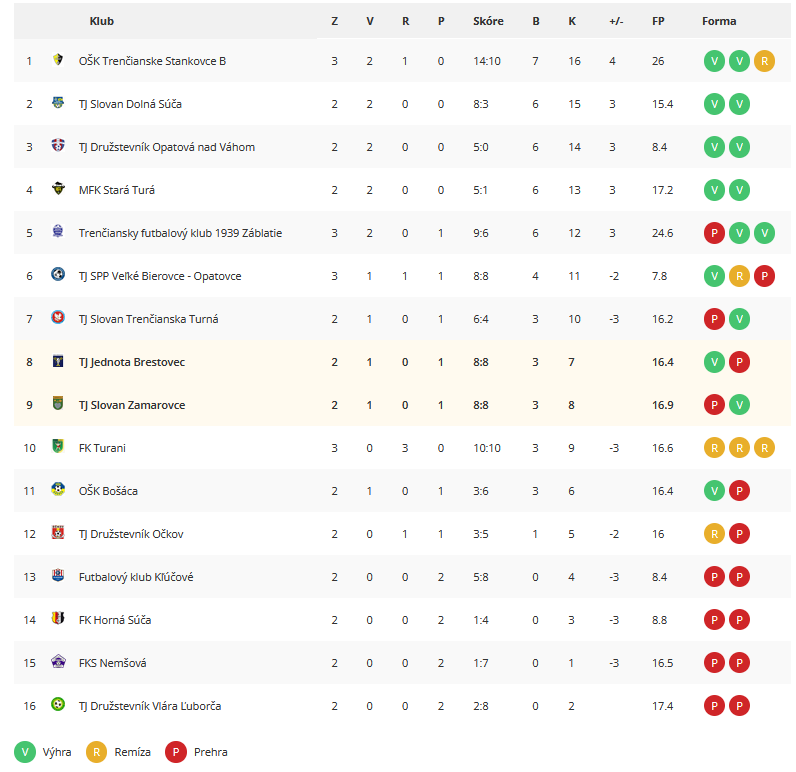This screenshot has width=796, height=772.
Task: Open TJ Družstevník Opatová nad Váhom page
Action: point(167,147)
